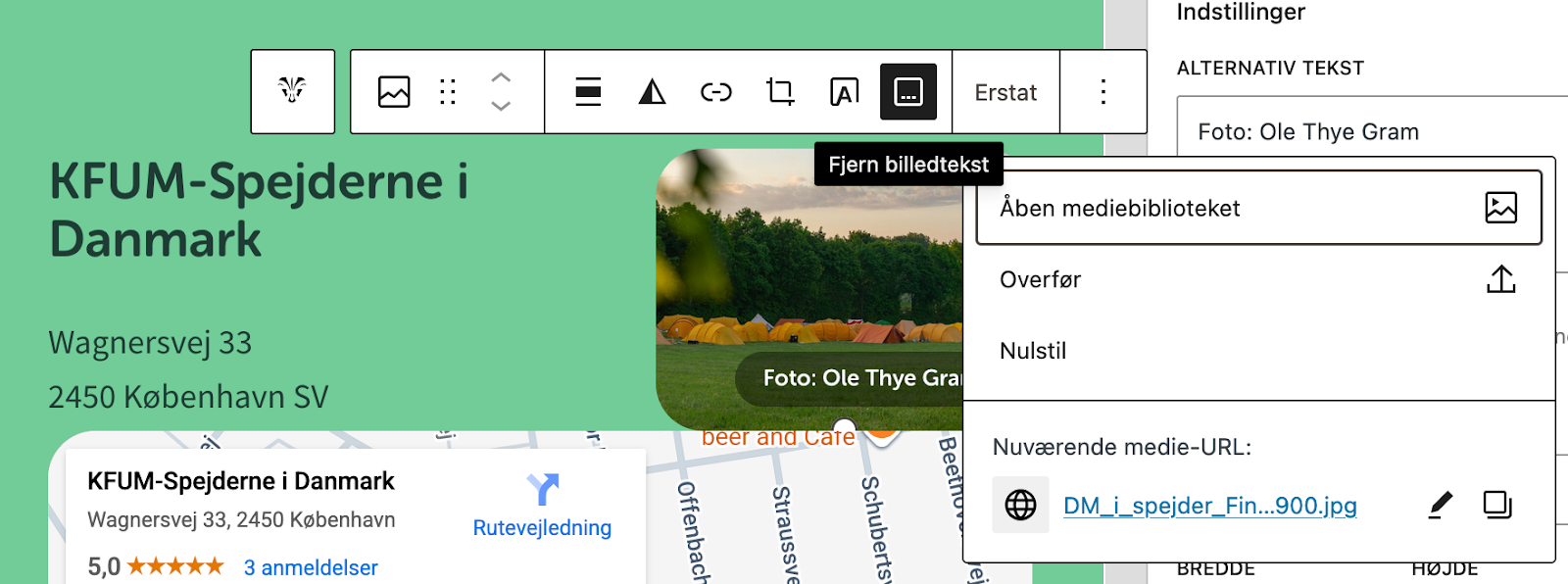
Task: Click the drag handle dots icon
Action: (448, 92)
